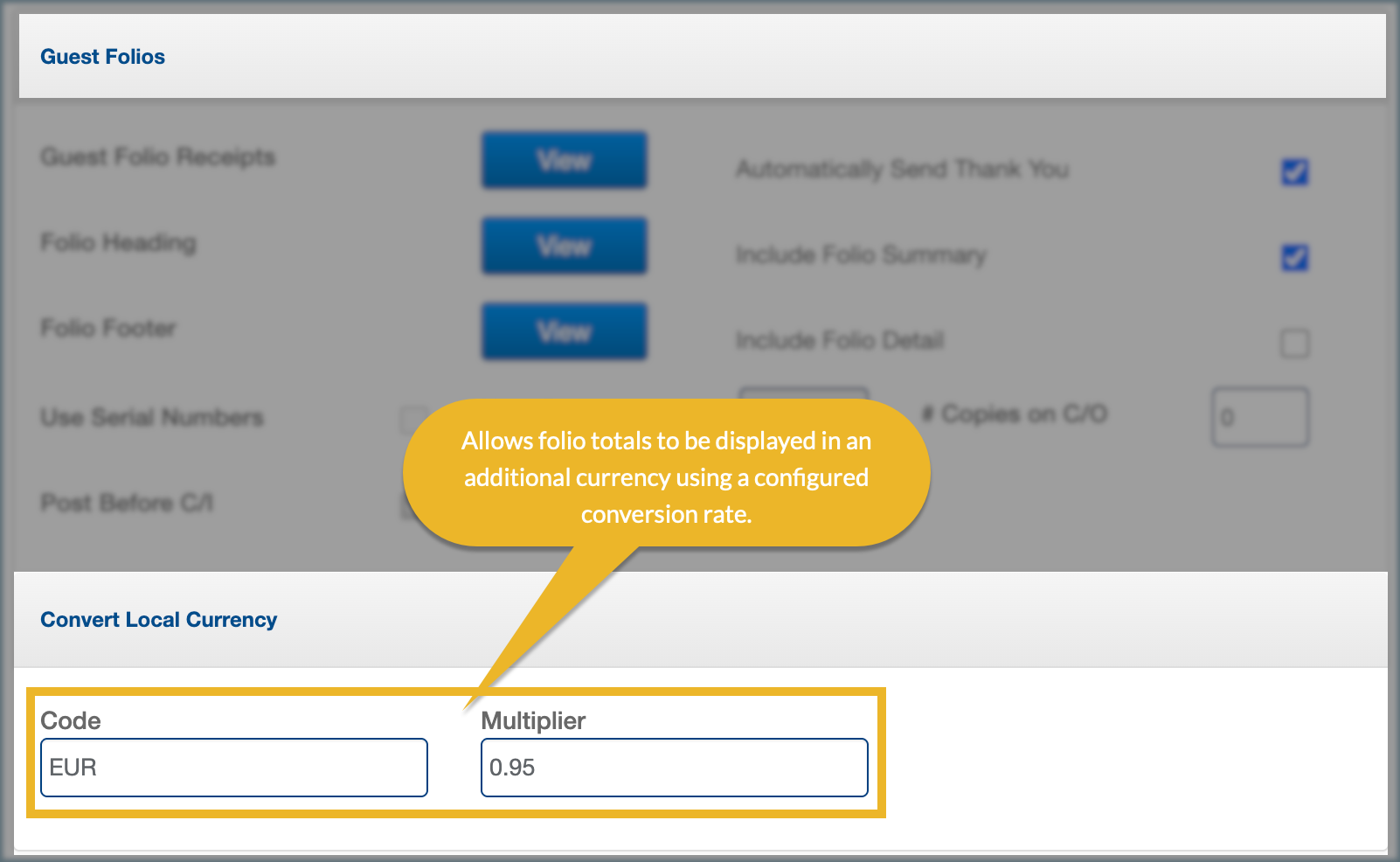Click the Convert Local Currency heading
Screen dimensions: 1400x862
click(x=158, y=620)
